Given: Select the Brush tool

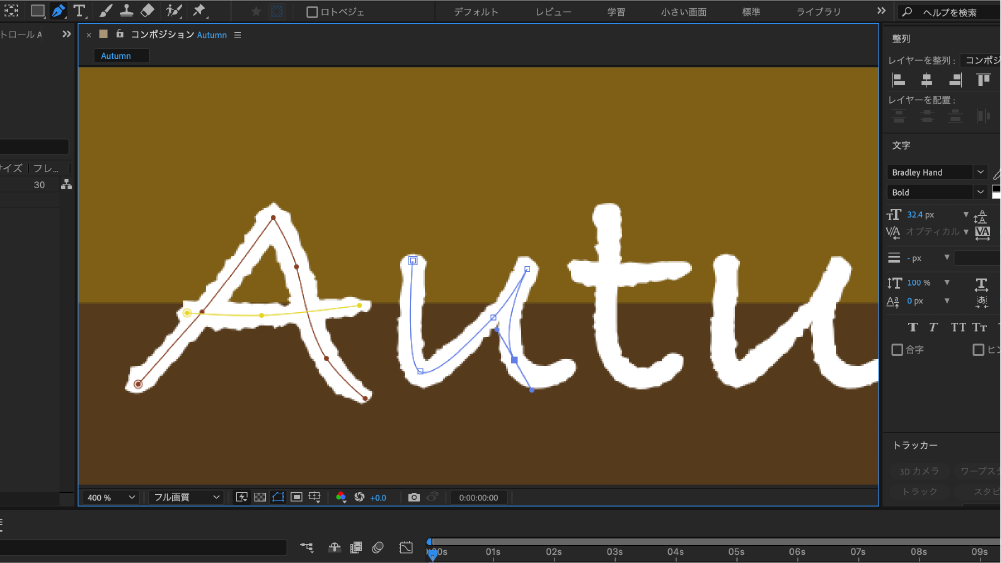Looking at the screenshot, I should (x=106, y=11).
